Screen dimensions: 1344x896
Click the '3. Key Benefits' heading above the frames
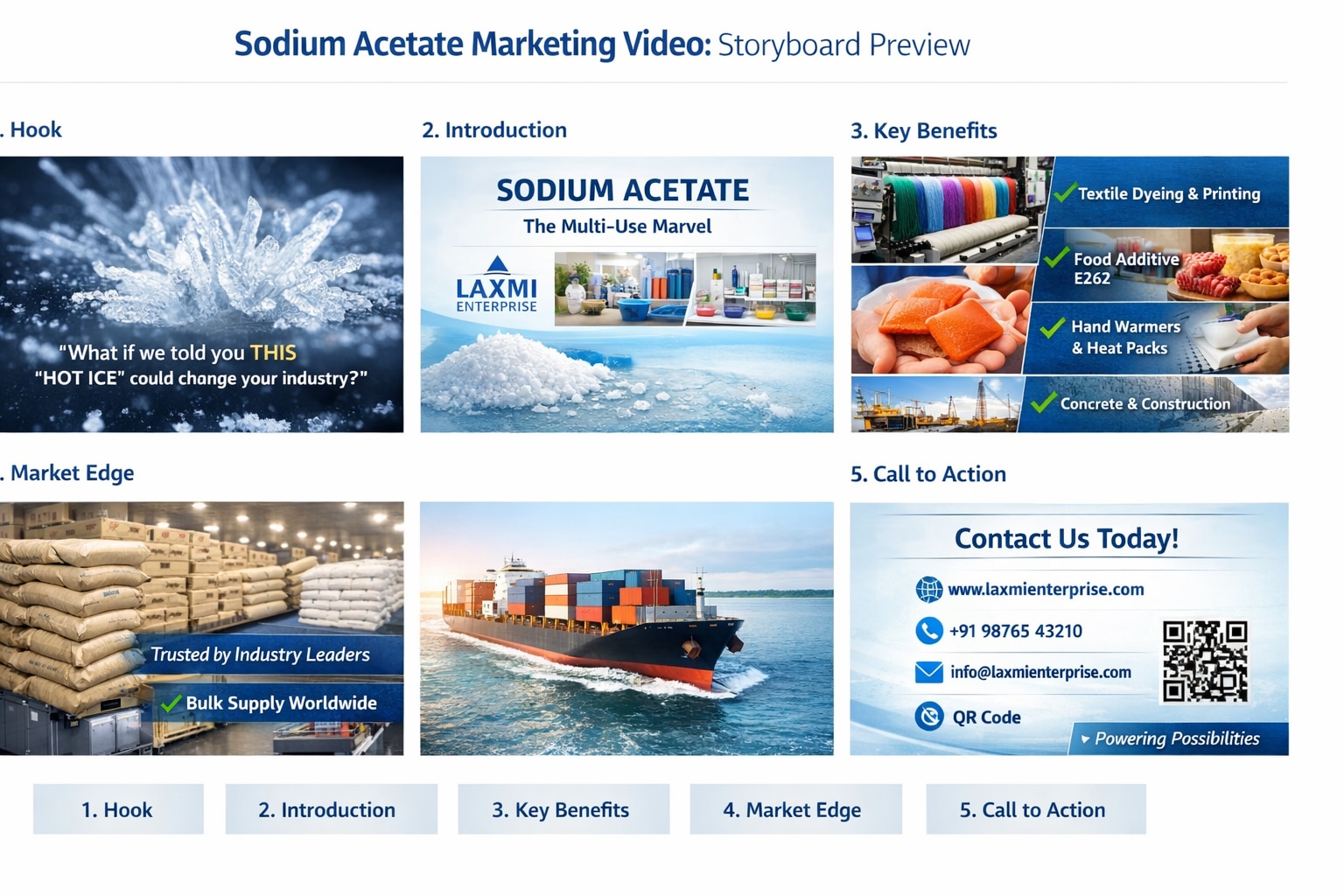click(x=924, y=131)
